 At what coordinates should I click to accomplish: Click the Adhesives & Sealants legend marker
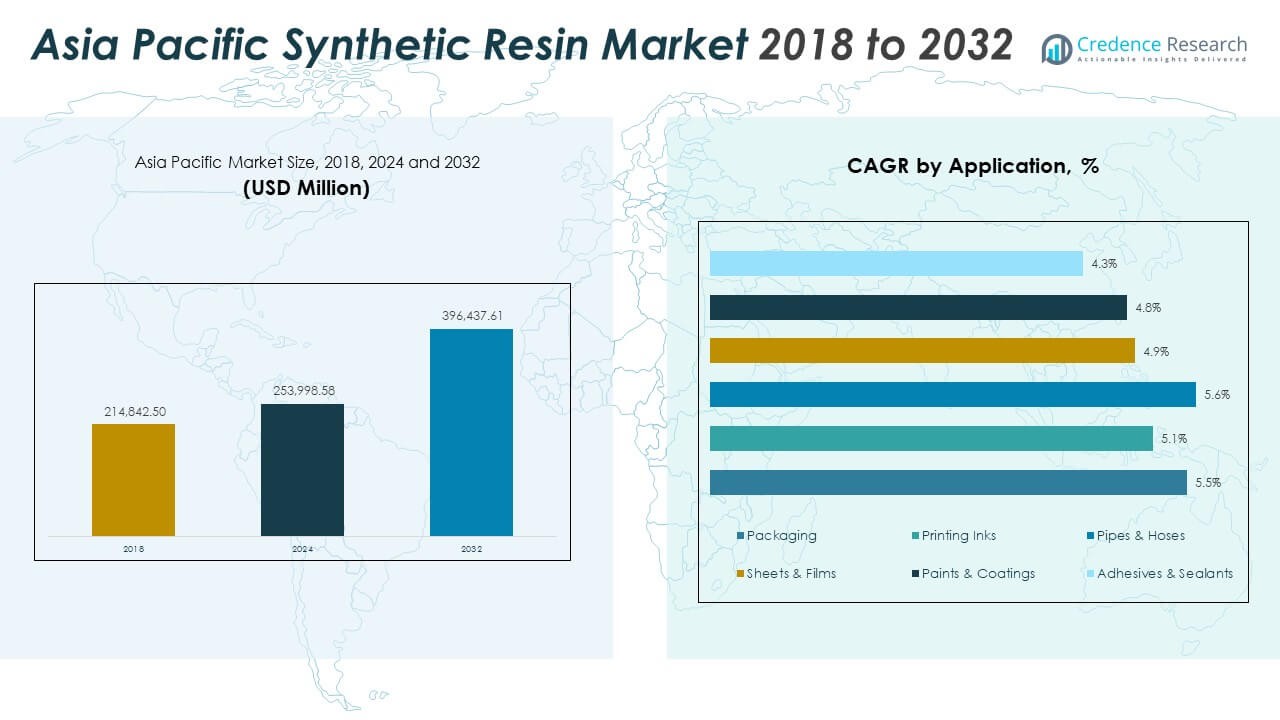point(1090,574)
